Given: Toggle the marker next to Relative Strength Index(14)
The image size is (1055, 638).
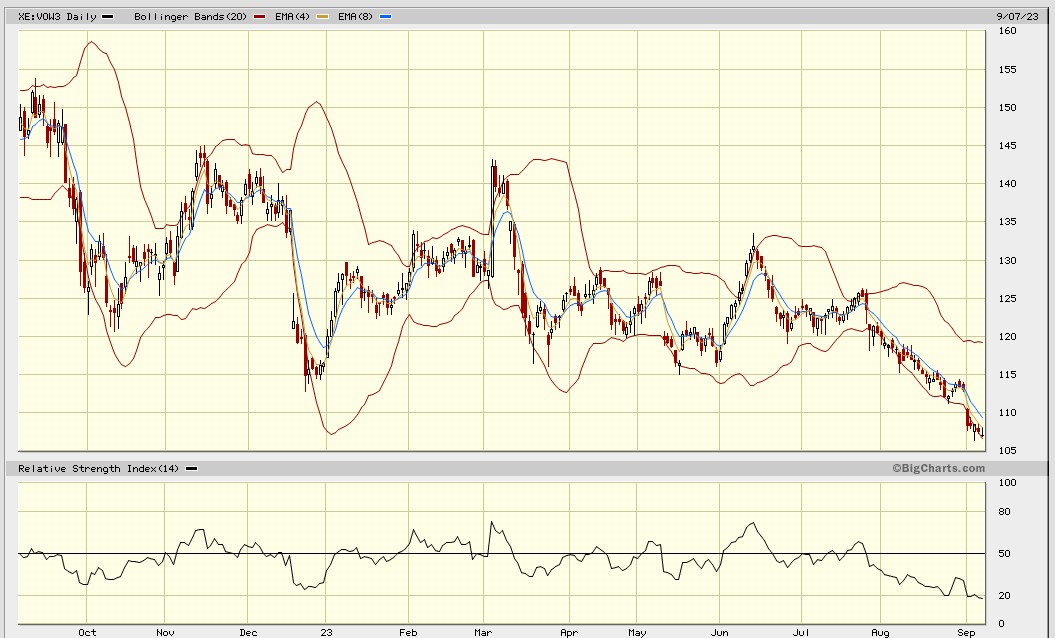Looking at the screenshot, I should point(193,468).
